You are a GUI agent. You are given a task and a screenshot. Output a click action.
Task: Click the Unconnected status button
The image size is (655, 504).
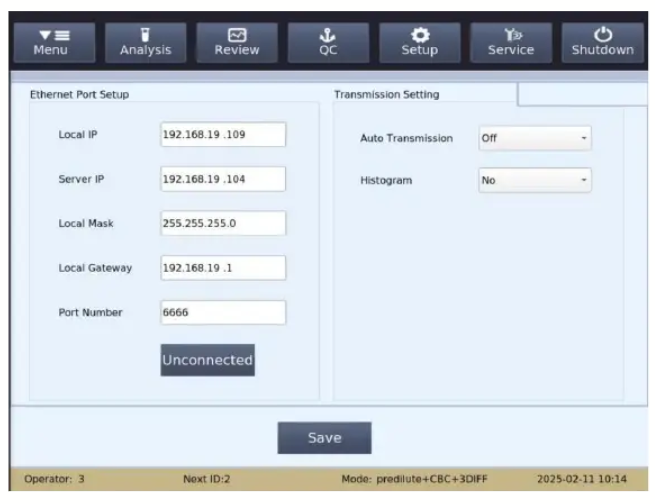pyautogui.click(x=208, y=360)
